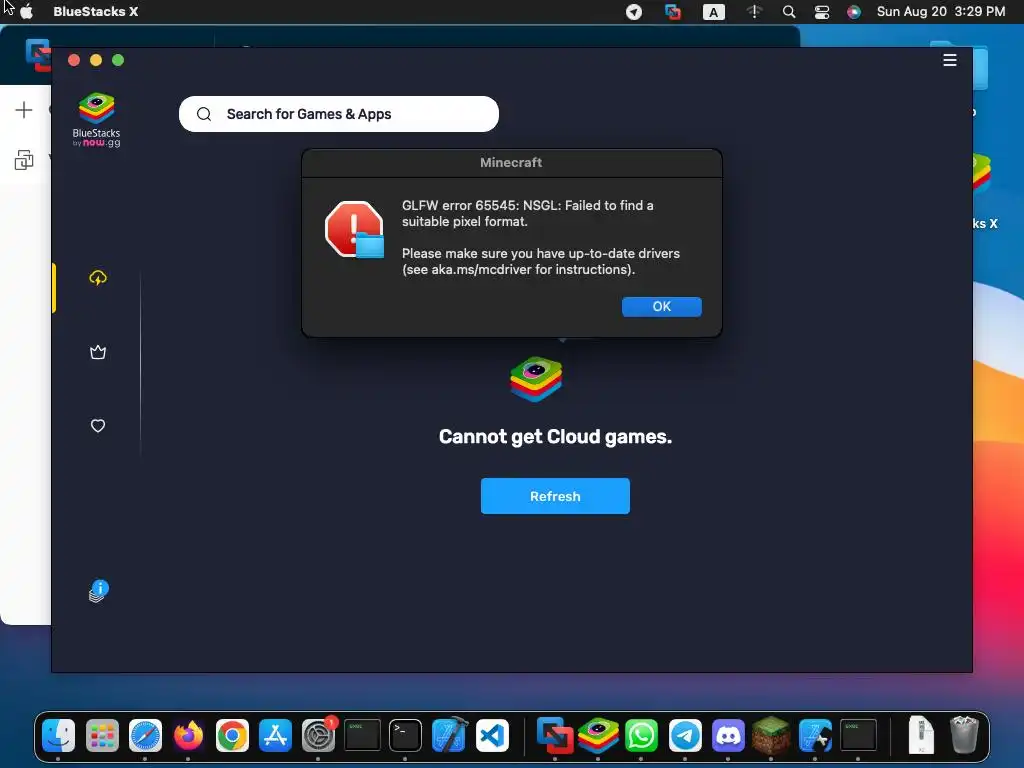Open App Store from the Dock
This screenshot has width=1024, height=768.
[x=275, y=736]
